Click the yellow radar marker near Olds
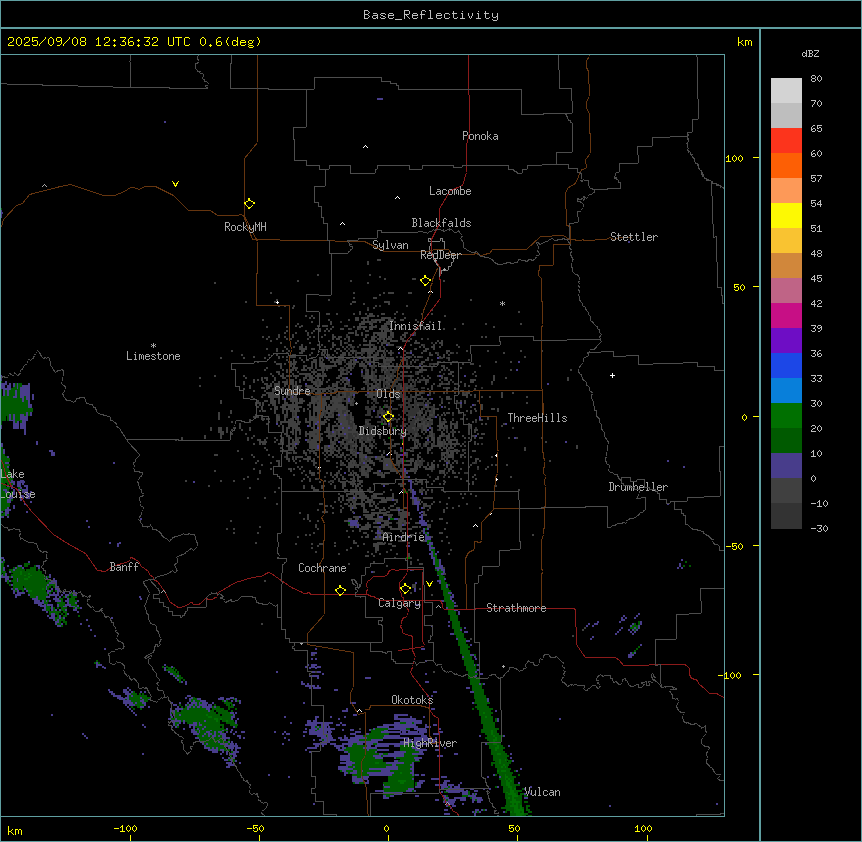This screenshot has width=862, height=842. click(x=388, y=417)
